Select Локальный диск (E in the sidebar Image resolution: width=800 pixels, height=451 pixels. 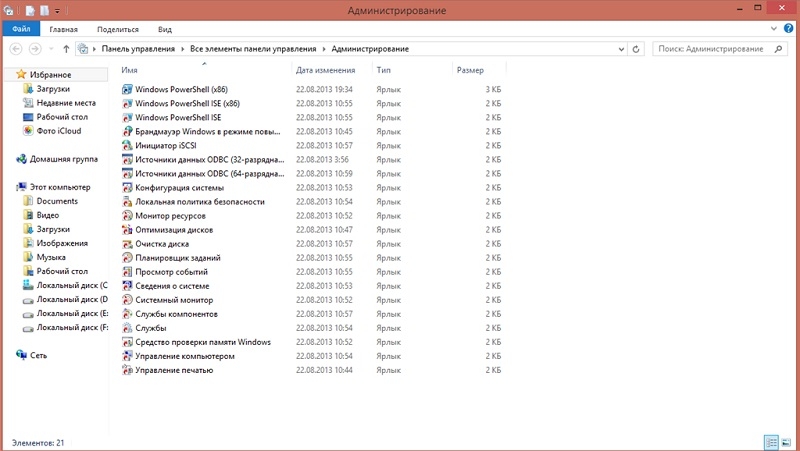coord(72,313)
